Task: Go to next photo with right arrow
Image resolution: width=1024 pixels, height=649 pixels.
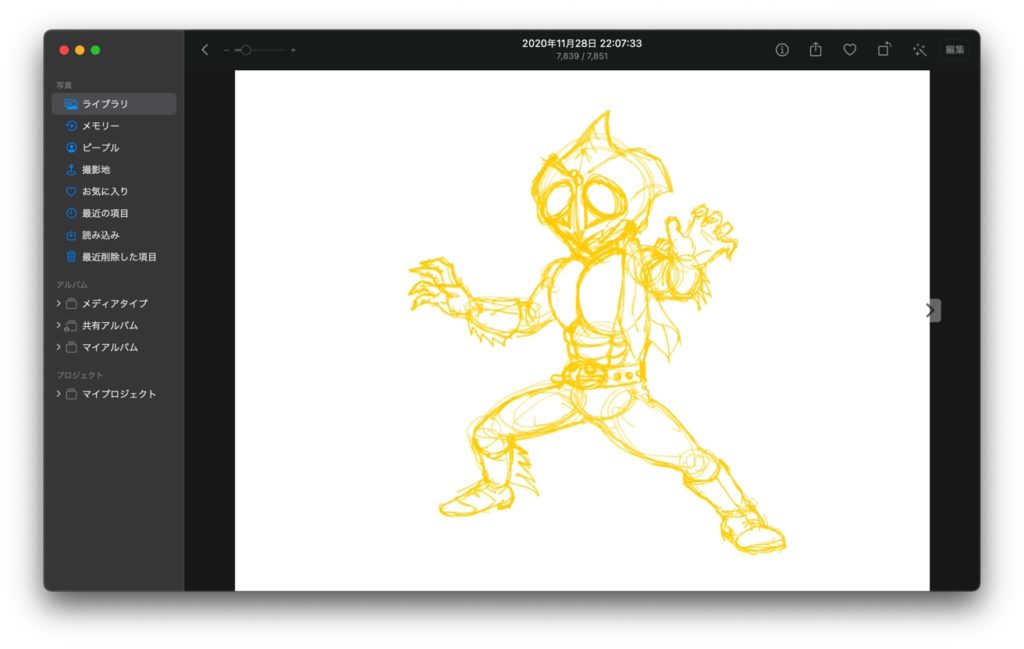Action: tap(931, 310)
